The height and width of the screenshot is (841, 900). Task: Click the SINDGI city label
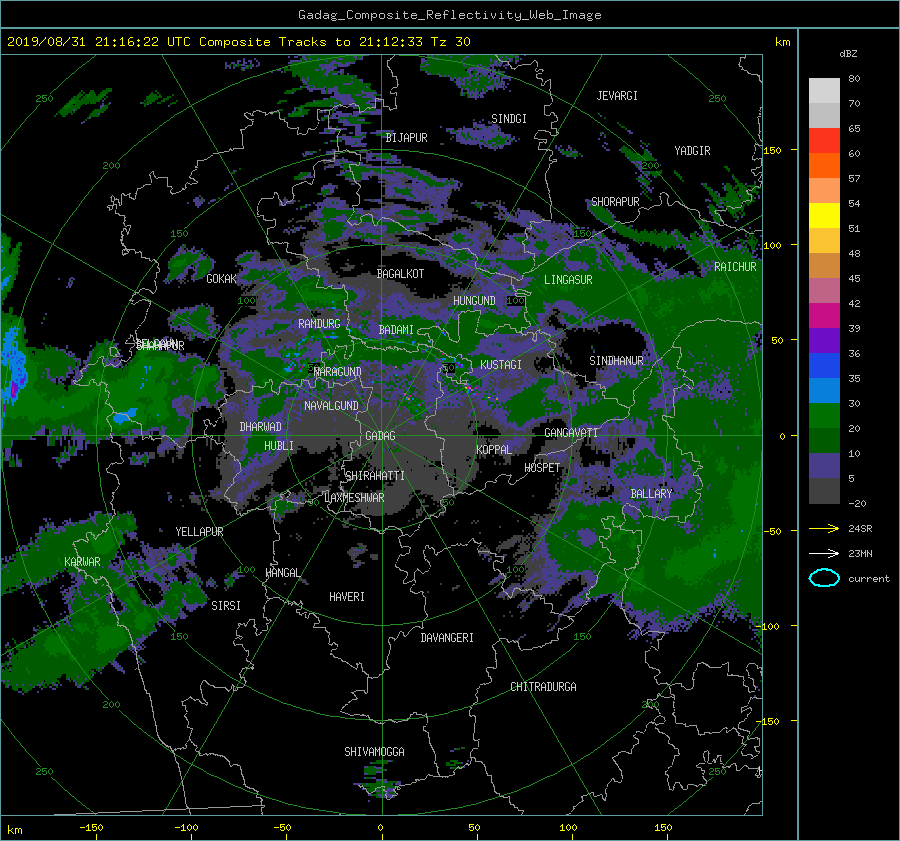click(x=509, y=119)
